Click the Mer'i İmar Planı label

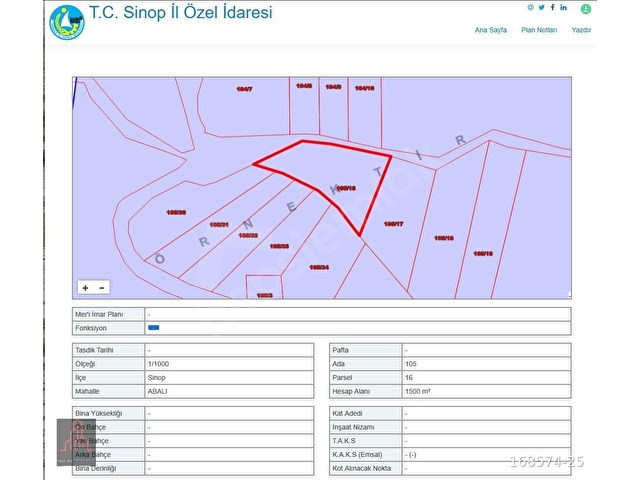click(x=99, y=314)
